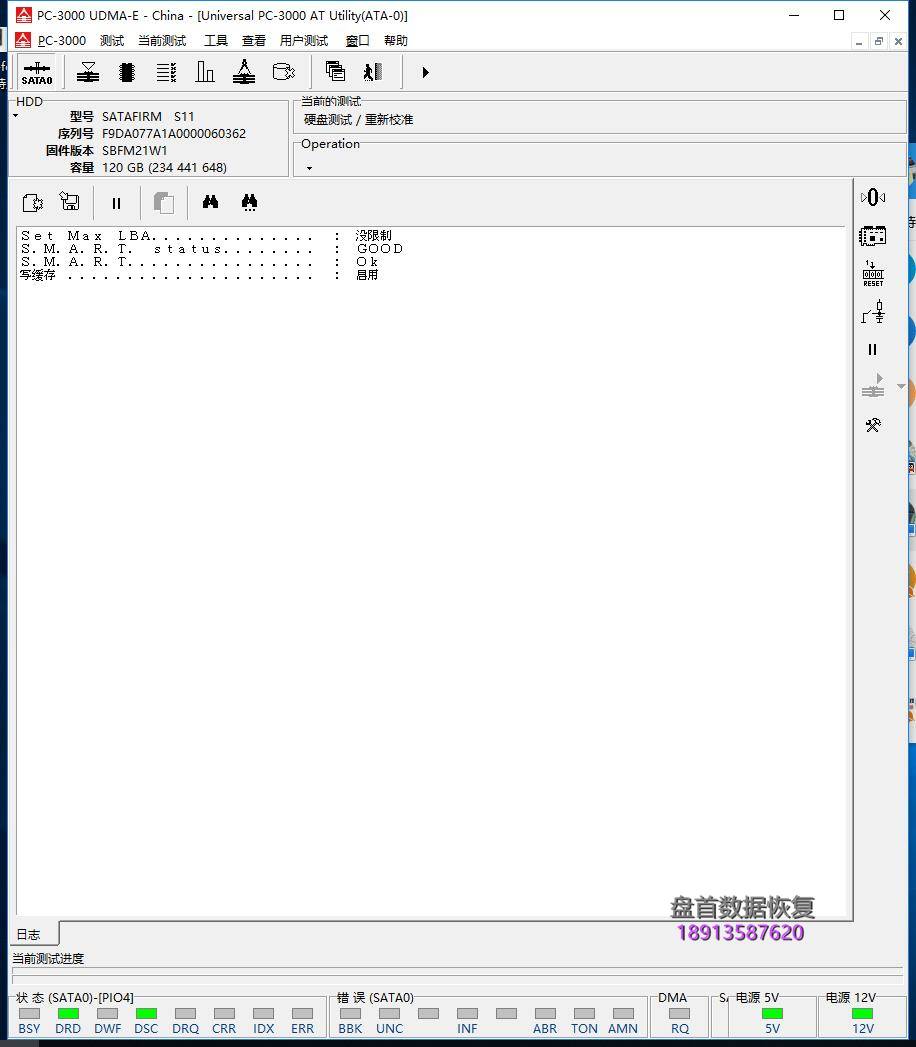Click the current test progress bar
Viewport: 916px width, 1047px height.
[457, 977]
